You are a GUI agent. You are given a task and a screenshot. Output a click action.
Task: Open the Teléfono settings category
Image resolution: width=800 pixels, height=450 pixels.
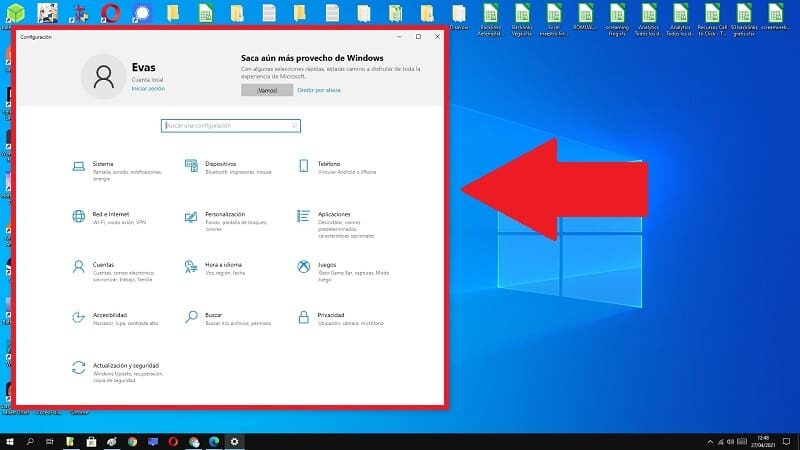click(x=337, y=167)
